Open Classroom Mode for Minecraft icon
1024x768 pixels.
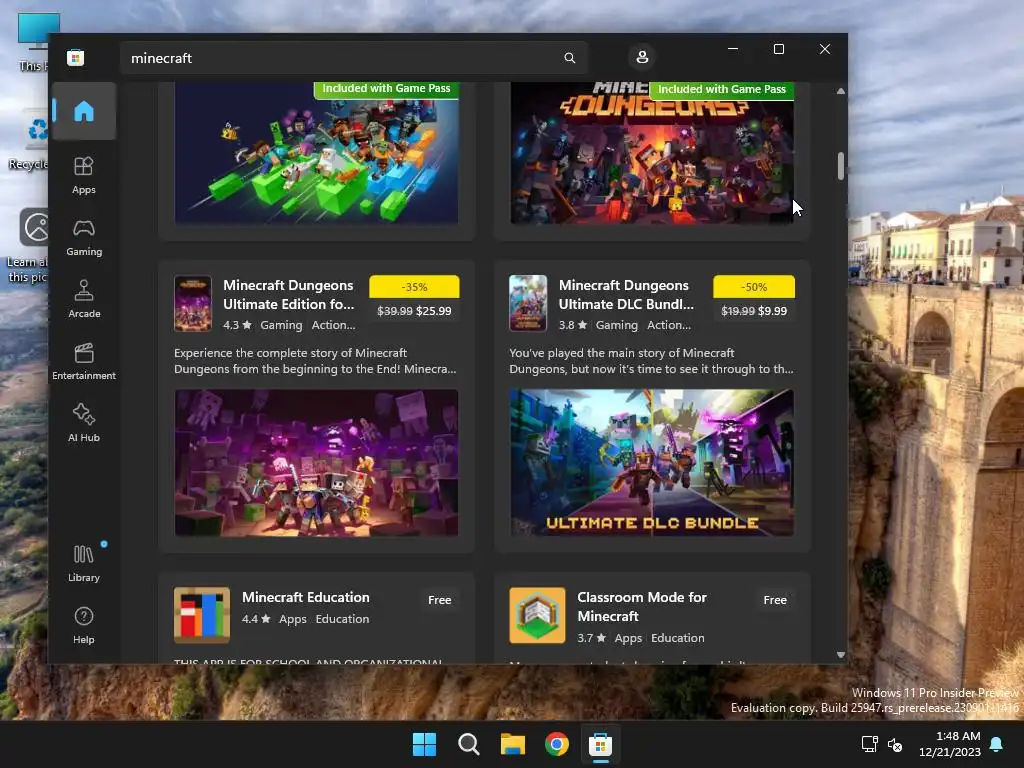537,615
